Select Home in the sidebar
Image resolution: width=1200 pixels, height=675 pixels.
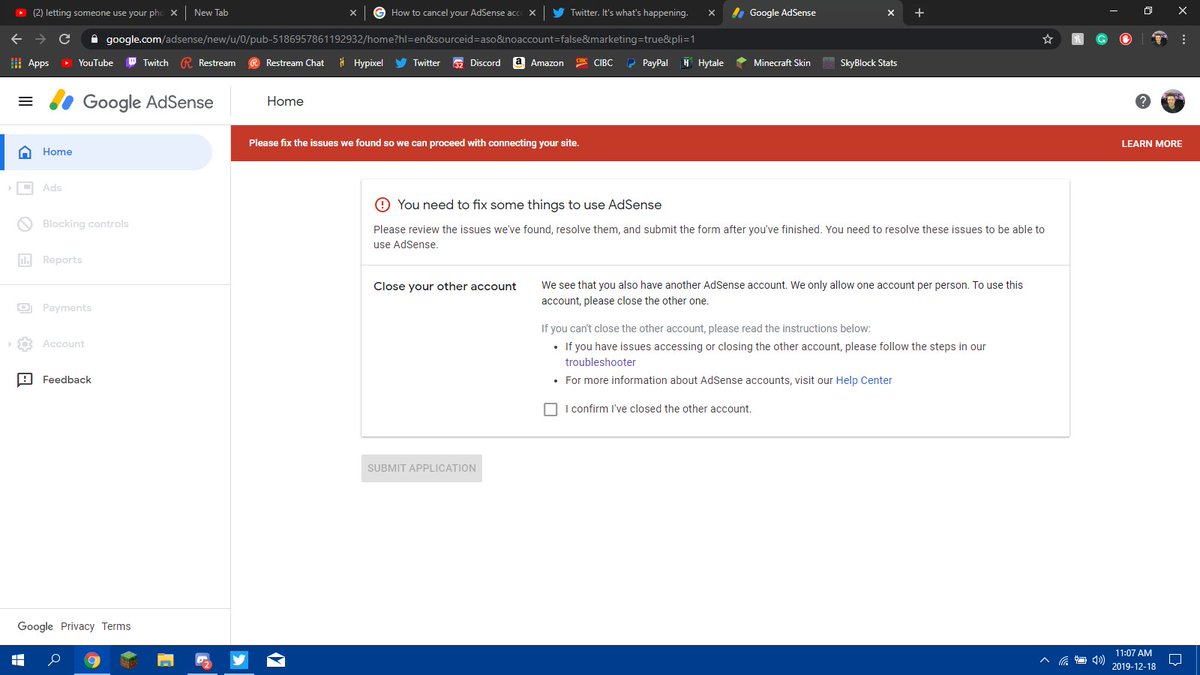[106, 152]
